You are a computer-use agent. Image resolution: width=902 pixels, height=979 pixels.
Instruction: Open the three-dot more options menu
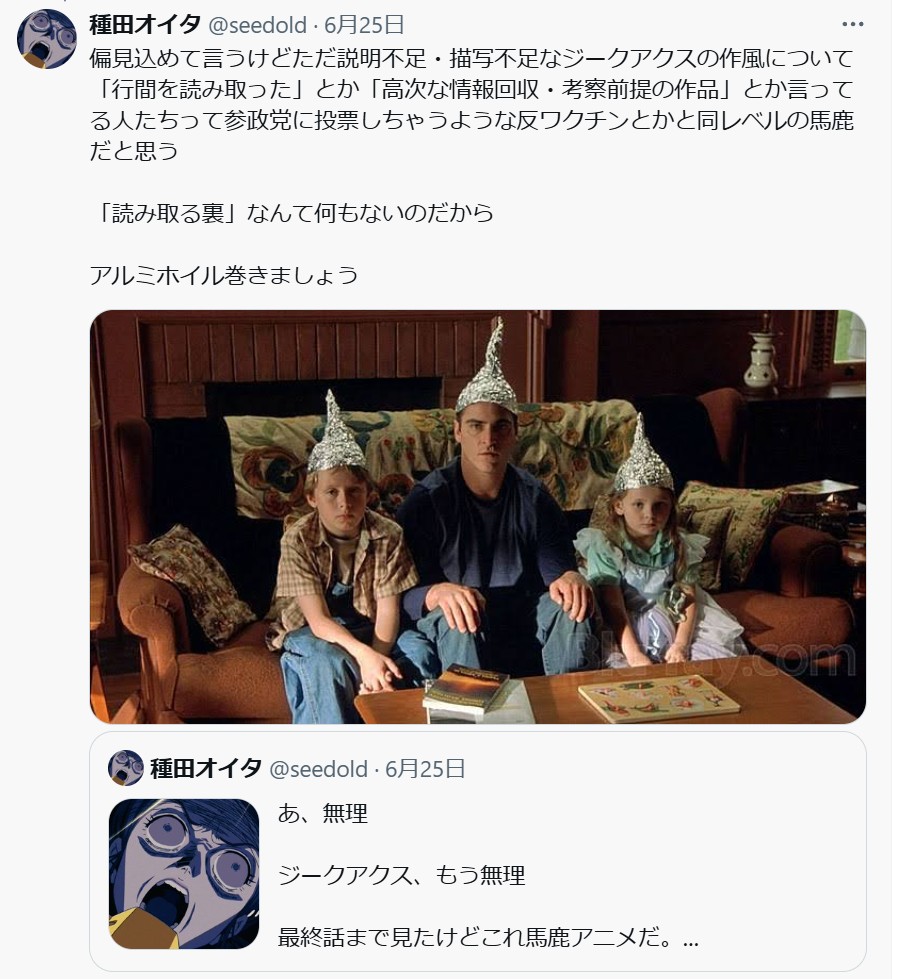point(852,24)
